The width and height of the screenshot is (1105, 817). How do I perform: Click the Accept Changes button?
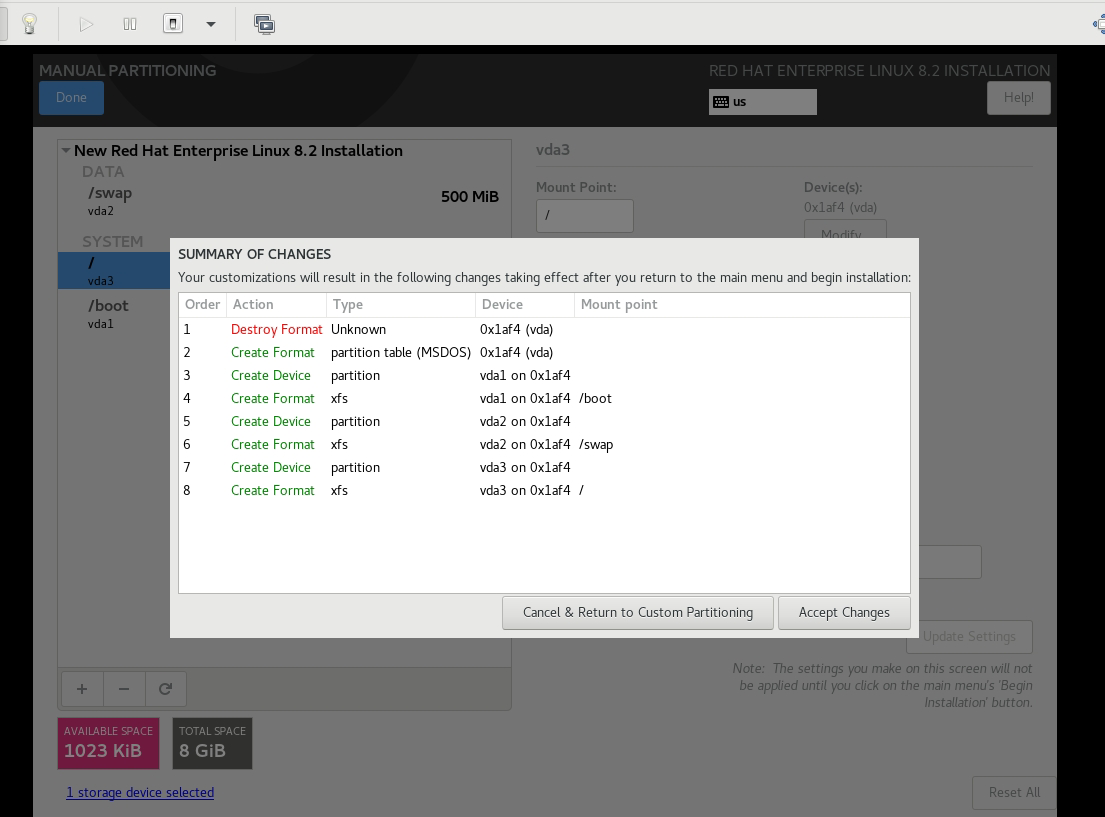844,613
